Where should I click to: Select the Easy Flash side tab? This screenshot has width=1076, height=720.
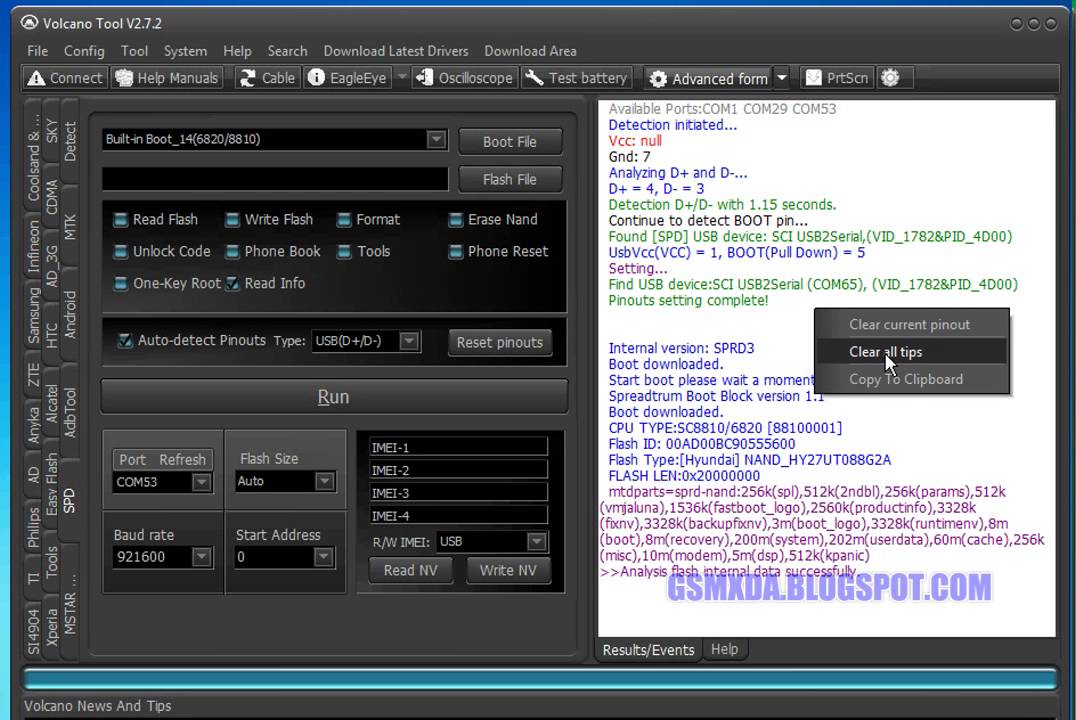pos(51,485)
